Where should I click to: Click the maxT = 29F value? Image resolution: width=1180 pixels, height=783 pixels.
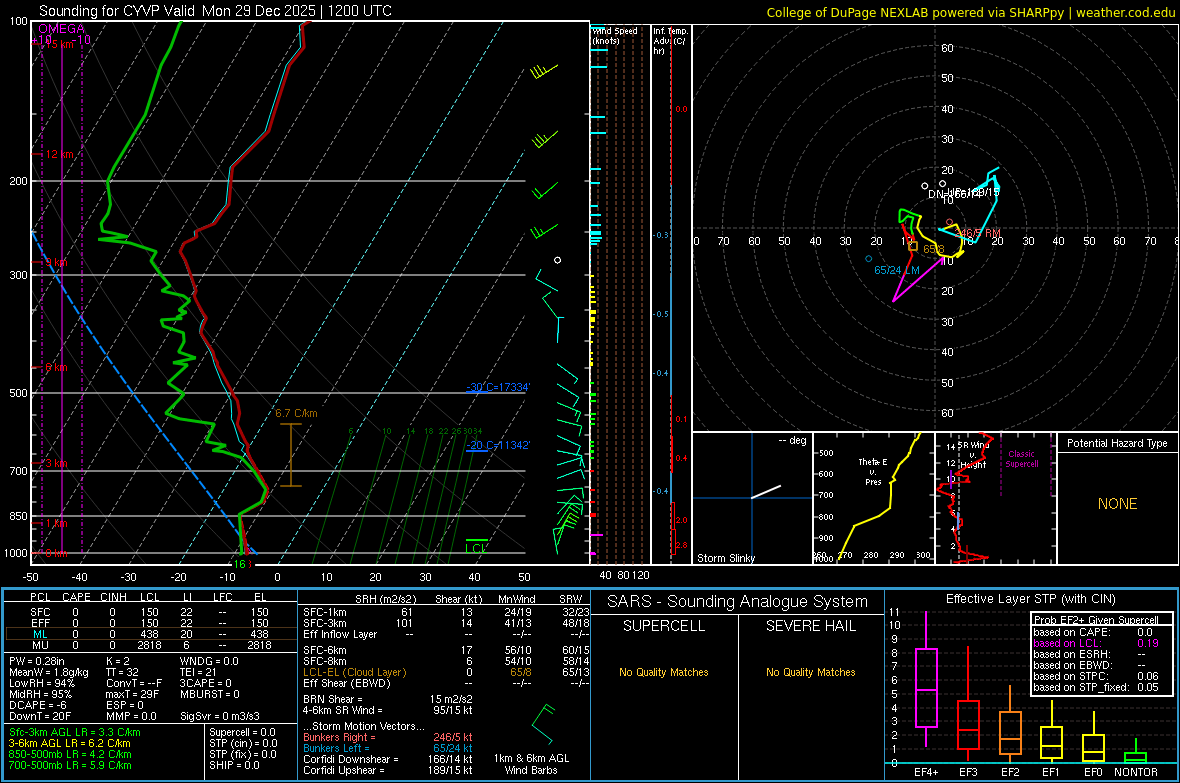click(x=132, y=694)
